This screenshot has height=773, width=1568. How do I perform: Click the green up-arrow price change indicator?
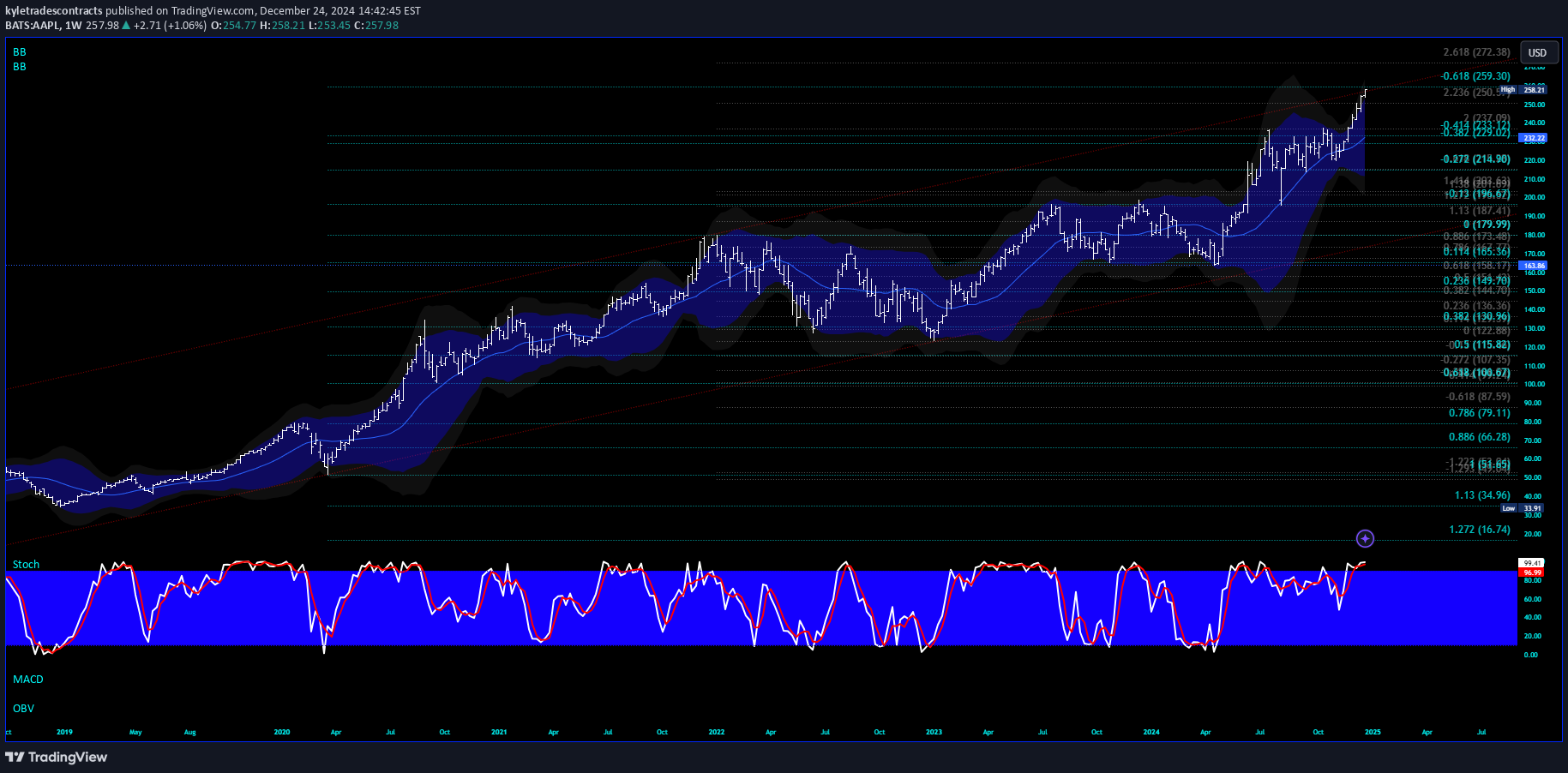pos(127,26)
